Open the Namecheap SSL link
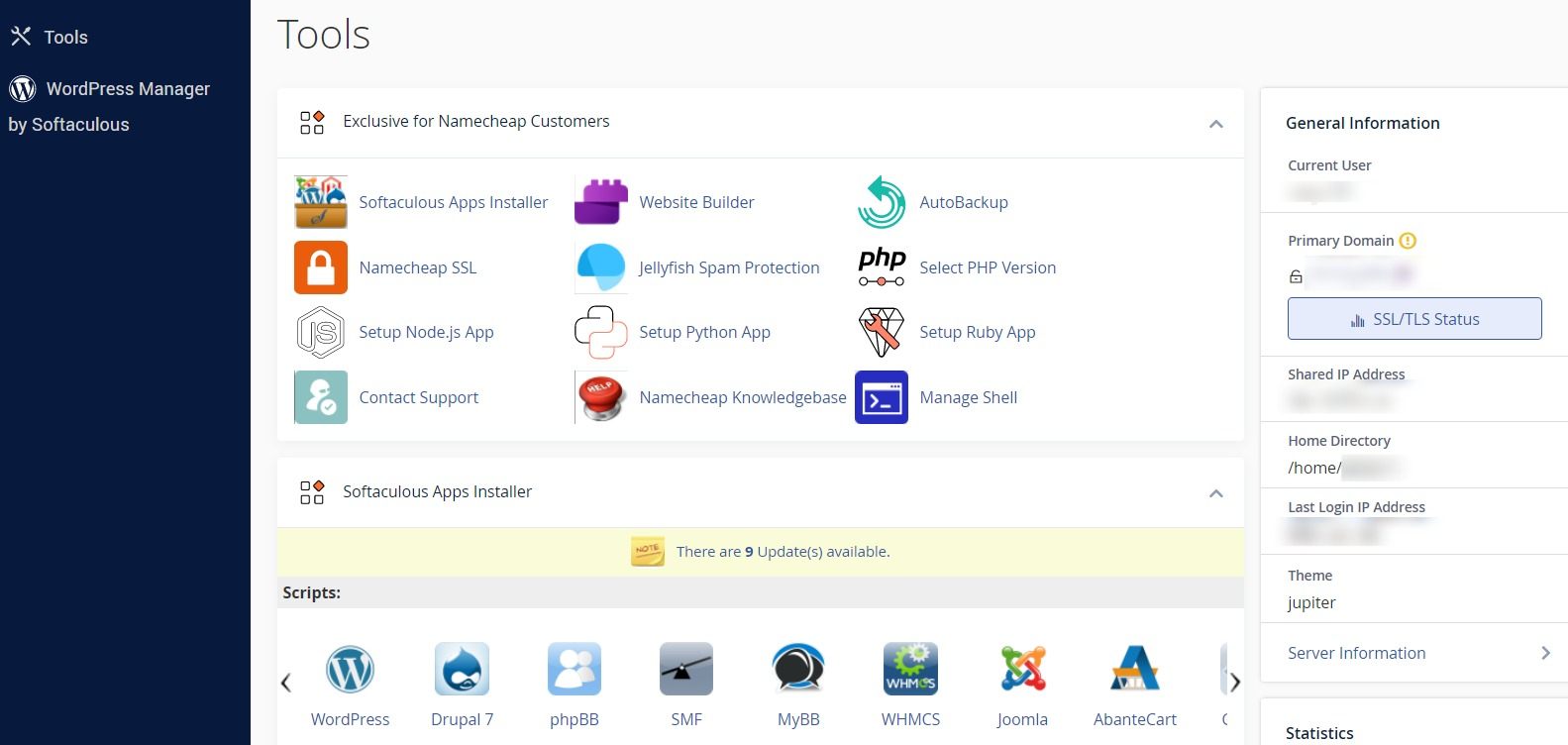Image resolution: width=1568 pixels, height=745 pixels. 418,267
